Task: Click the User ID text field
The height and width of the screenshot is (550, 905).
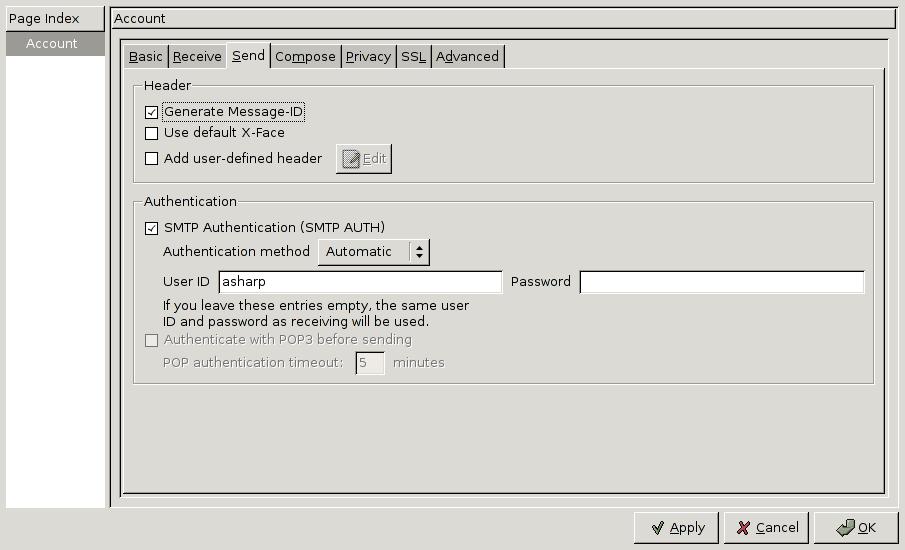Action: click(360, 282)
